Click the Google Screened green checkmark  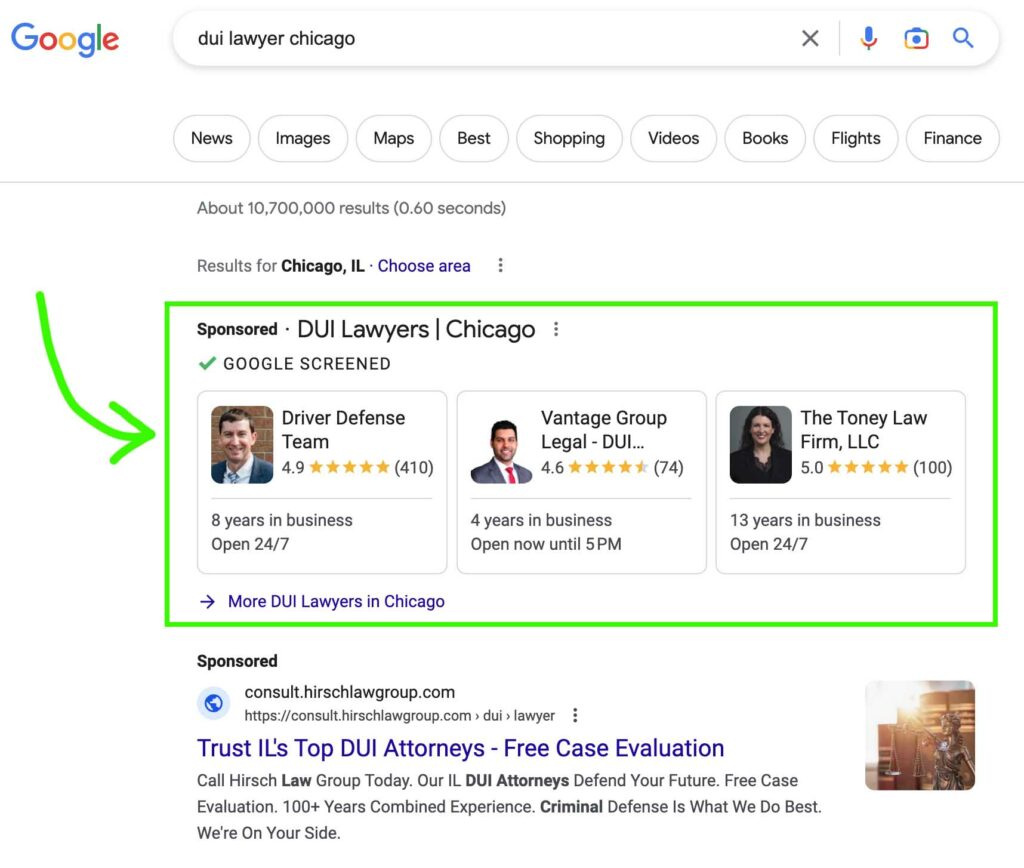click(207, 363)
